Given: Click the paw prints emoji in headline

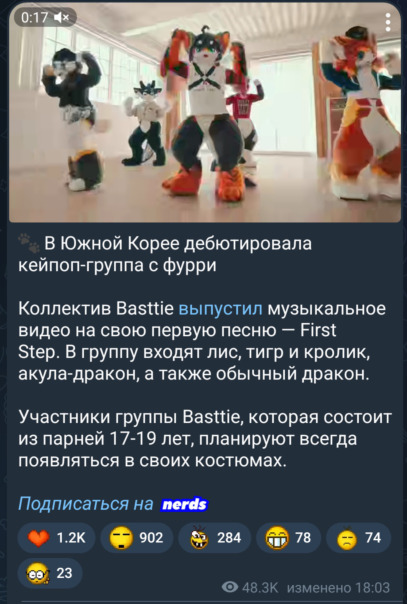Looking at the screenshot, I should point(28,244).
